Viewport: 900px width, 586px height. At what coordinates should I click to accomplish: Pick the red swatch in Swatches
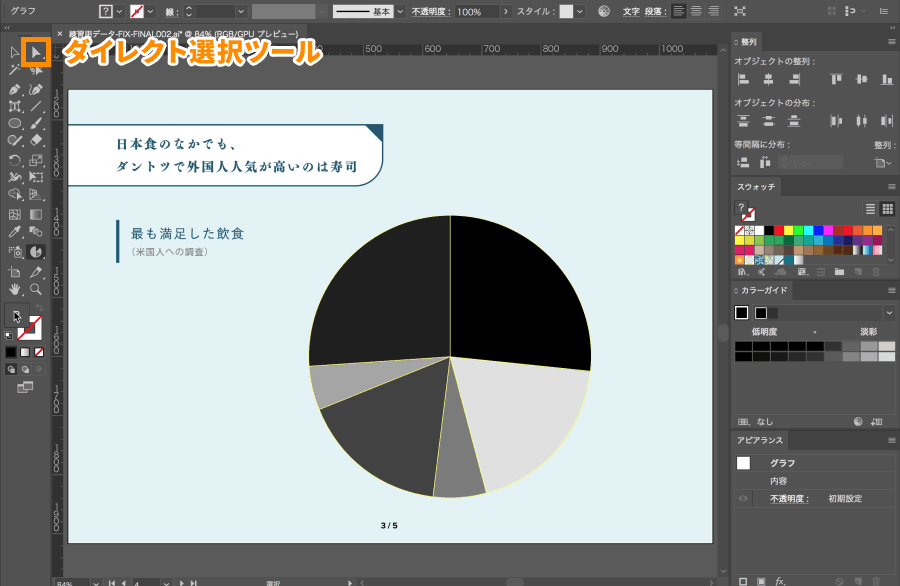(779, 230)
